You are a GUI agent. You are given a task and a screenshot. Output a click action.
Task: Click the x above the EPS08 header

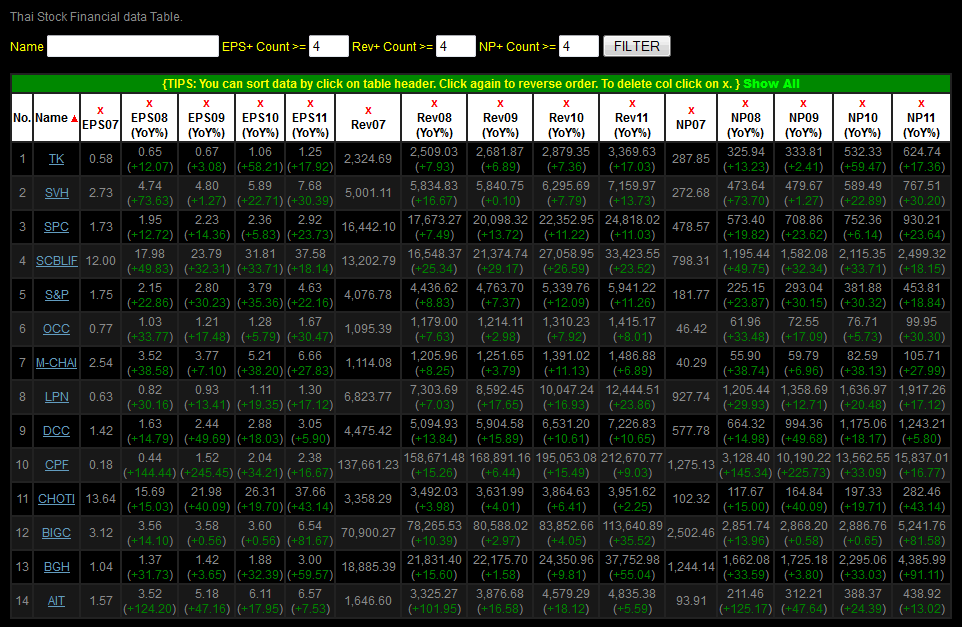click(x=149, y=103)
